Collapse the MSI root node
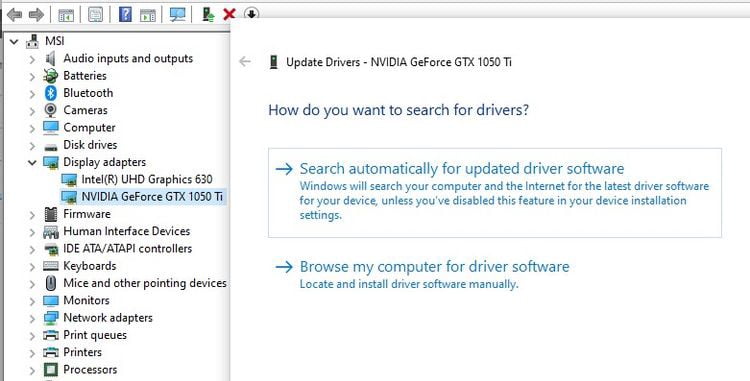 pos(14,42)
